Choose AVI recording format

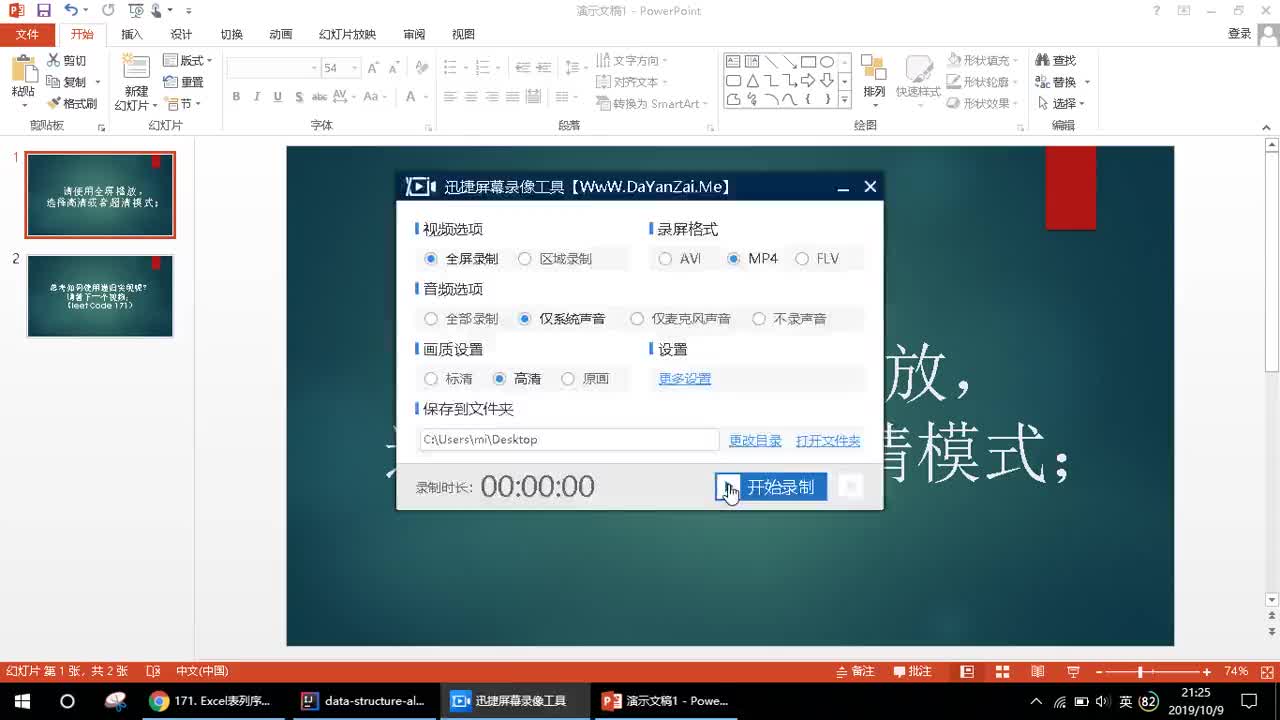pos(680,259)
